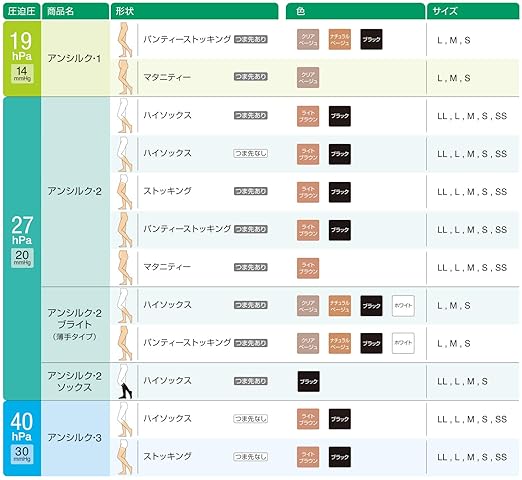Select the 色 column header

(355, 11)
